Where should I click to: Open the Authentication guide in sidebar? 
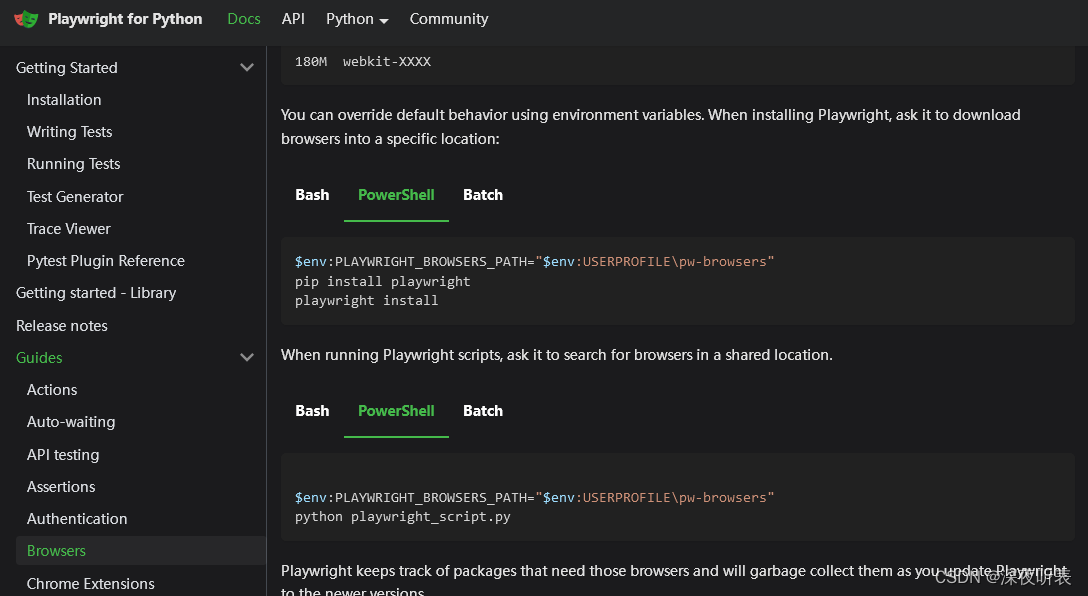tap(77, 519)
